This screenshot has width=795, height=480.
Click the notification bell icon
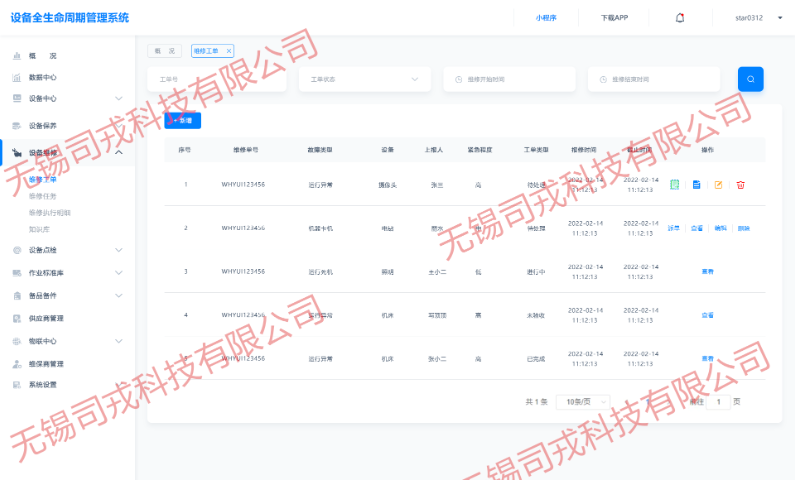(x=680, y=17)
